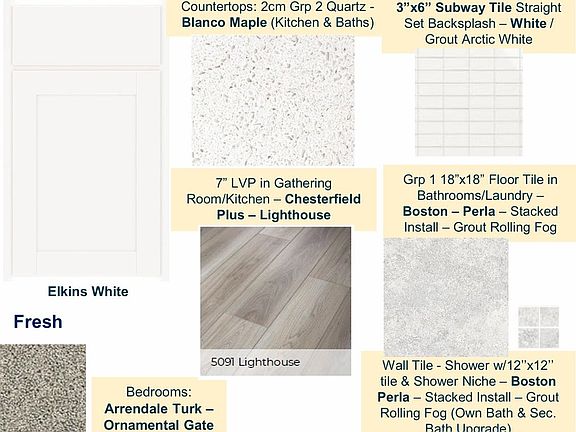Click the Wall Tile Shower description box

click(468, 392)
